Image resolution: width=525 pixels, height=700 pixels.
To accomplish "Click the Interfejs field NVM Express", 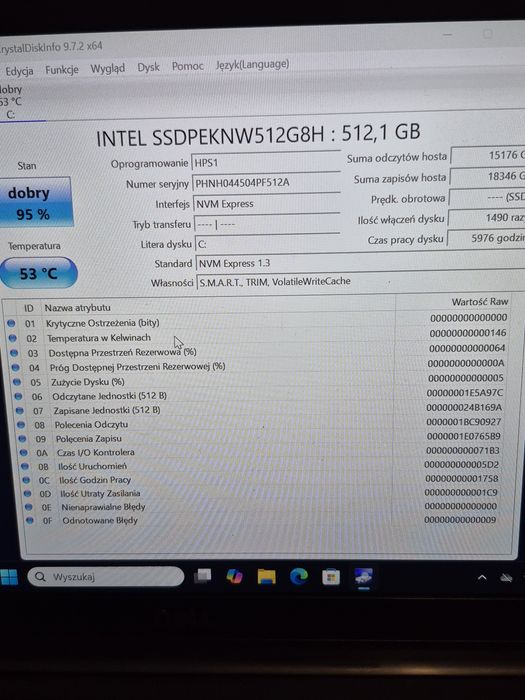I will coord(267,204).
